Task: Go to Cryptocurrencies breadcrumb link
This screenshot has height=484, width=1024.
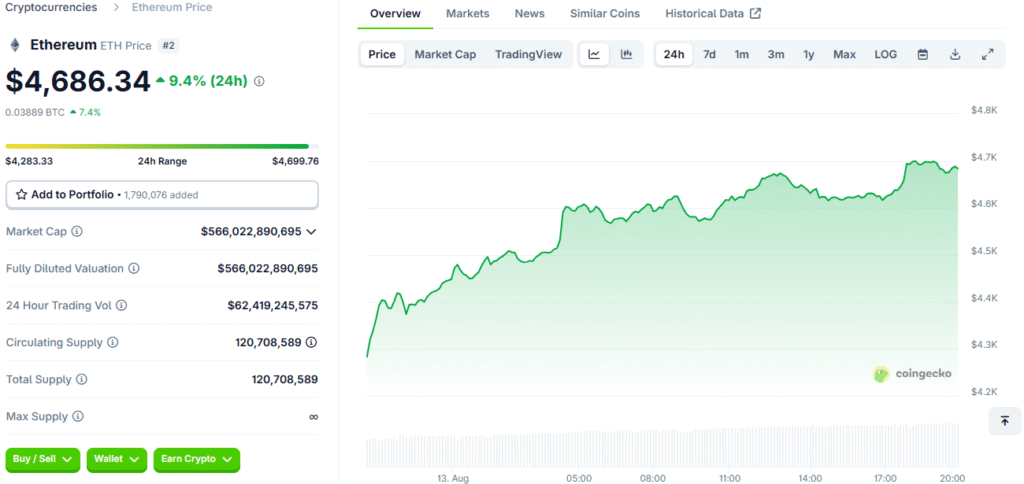Action: tap(52, 7)
